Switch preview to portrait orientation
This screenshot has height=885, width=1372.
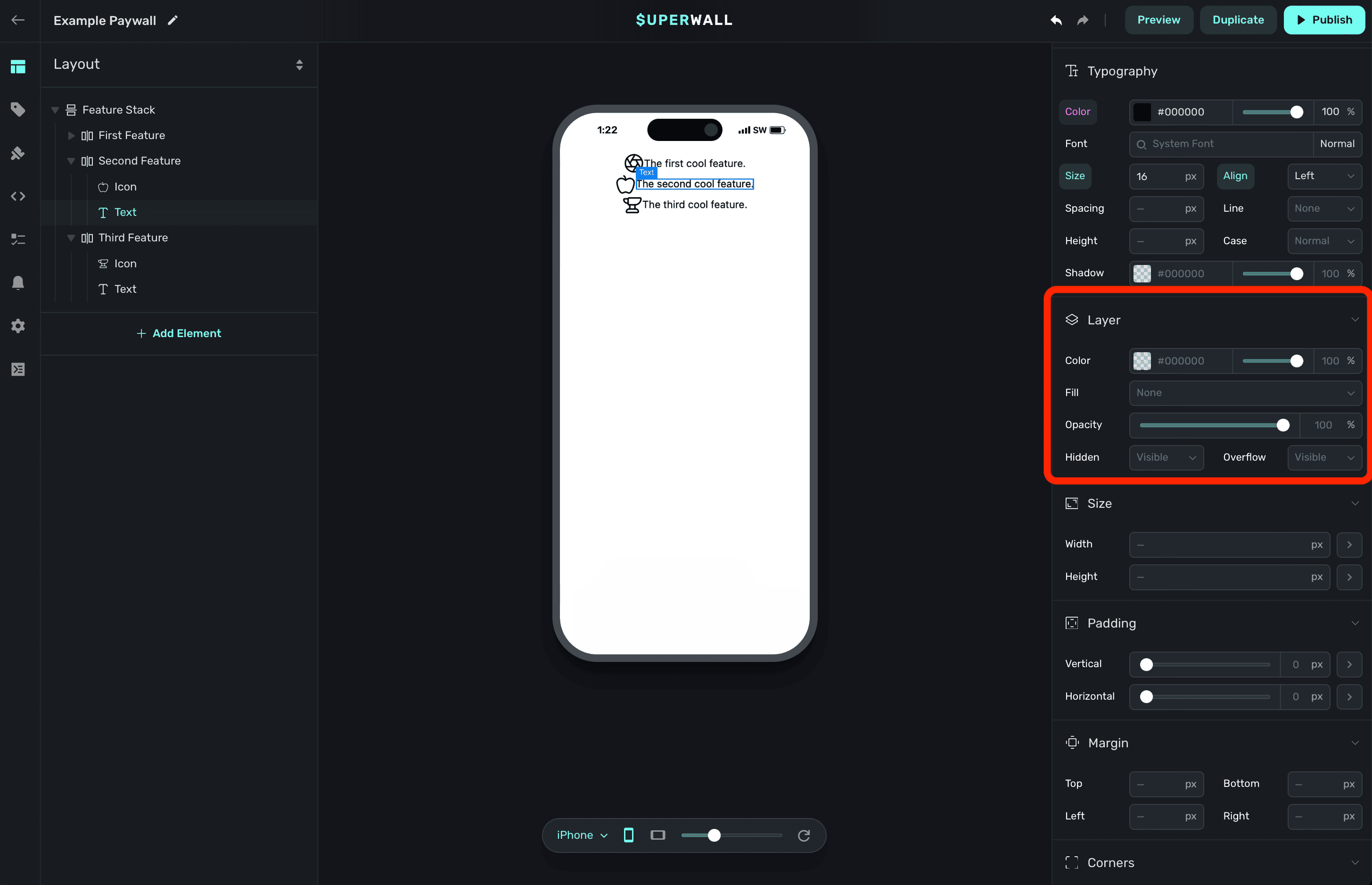pyautogui.click(x=628, y=835)
